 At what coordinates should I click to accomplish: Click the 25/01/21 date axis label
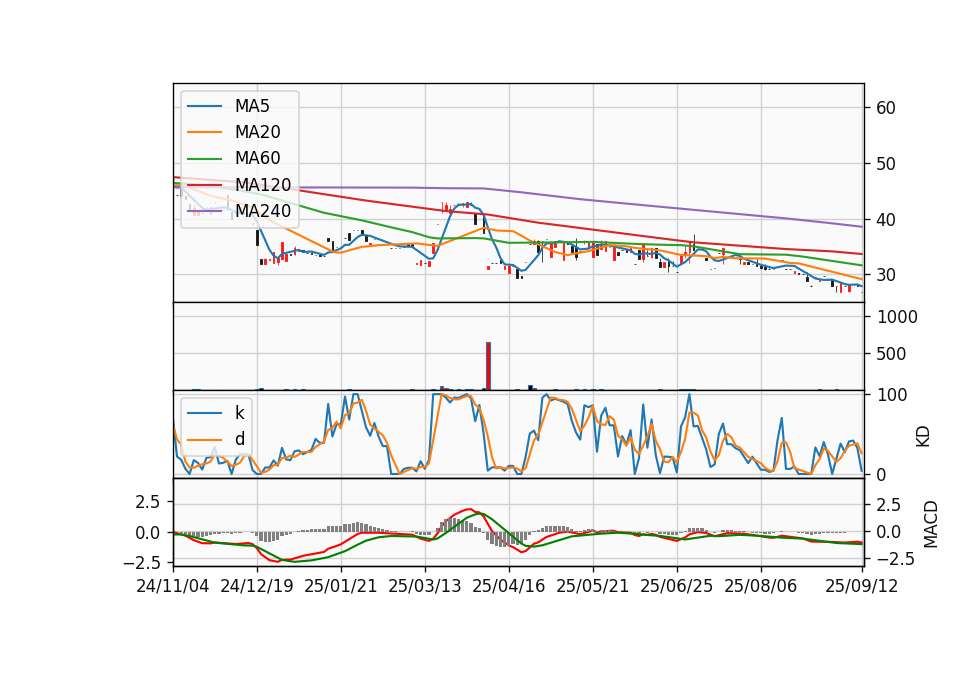340,586
